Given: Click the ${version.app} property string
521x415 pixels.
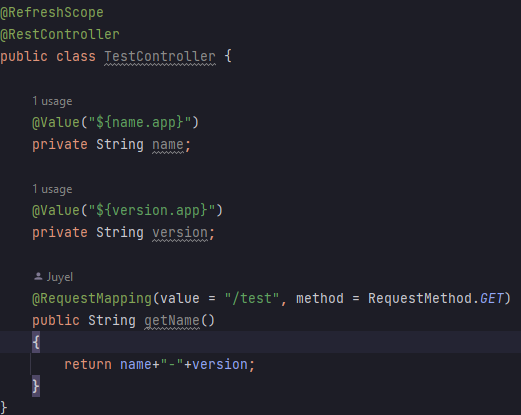Looking at the screenshot, I should (152, 210).
